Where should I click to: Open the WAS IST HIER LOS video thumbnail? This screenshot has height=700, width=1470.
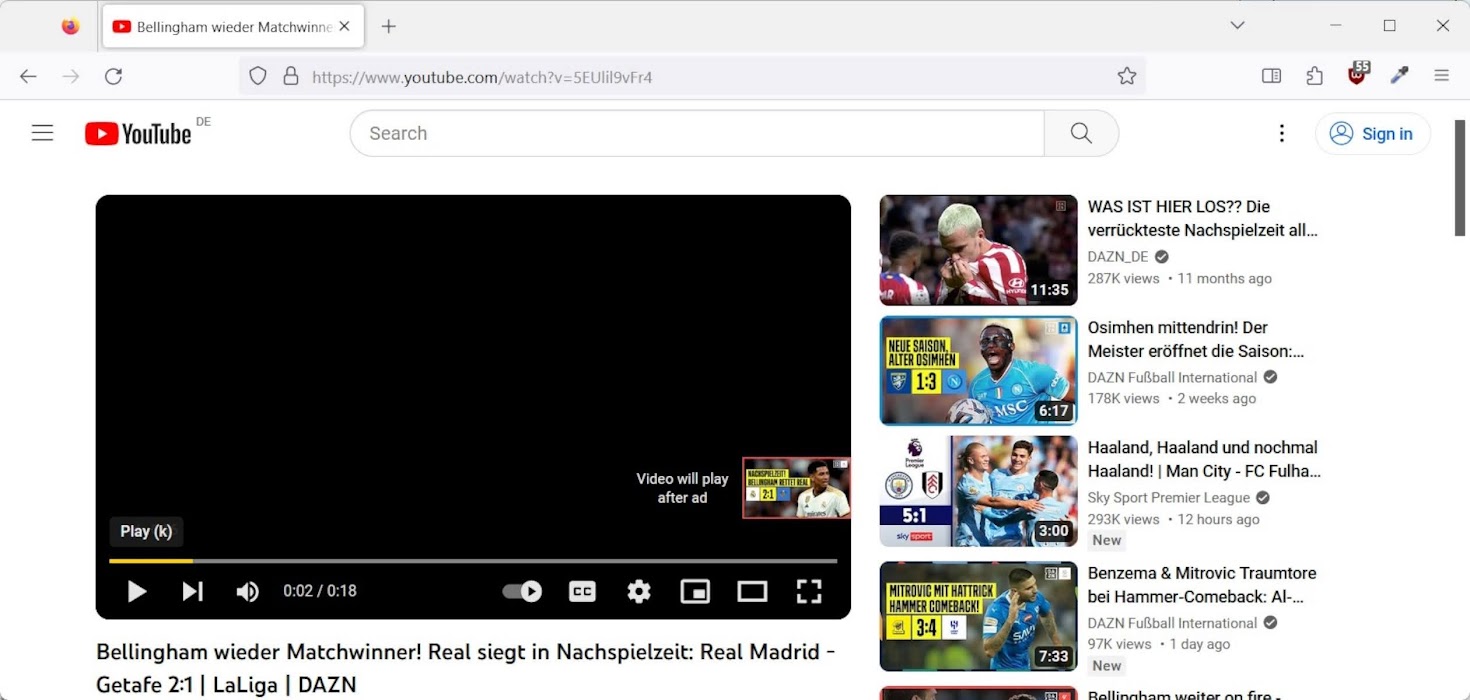tap(978, 250)
